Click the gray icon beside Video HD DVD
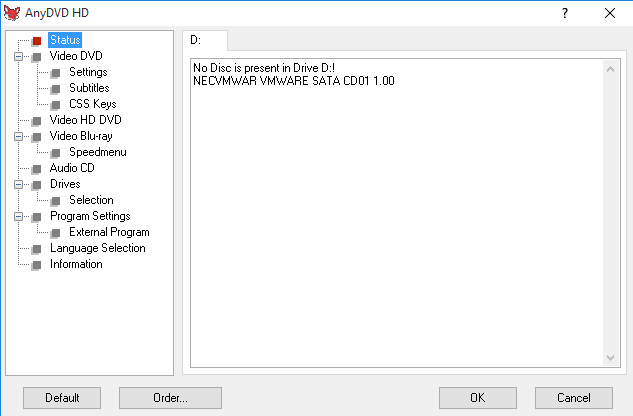Screen dimensions: 633x416 point(37,120)
